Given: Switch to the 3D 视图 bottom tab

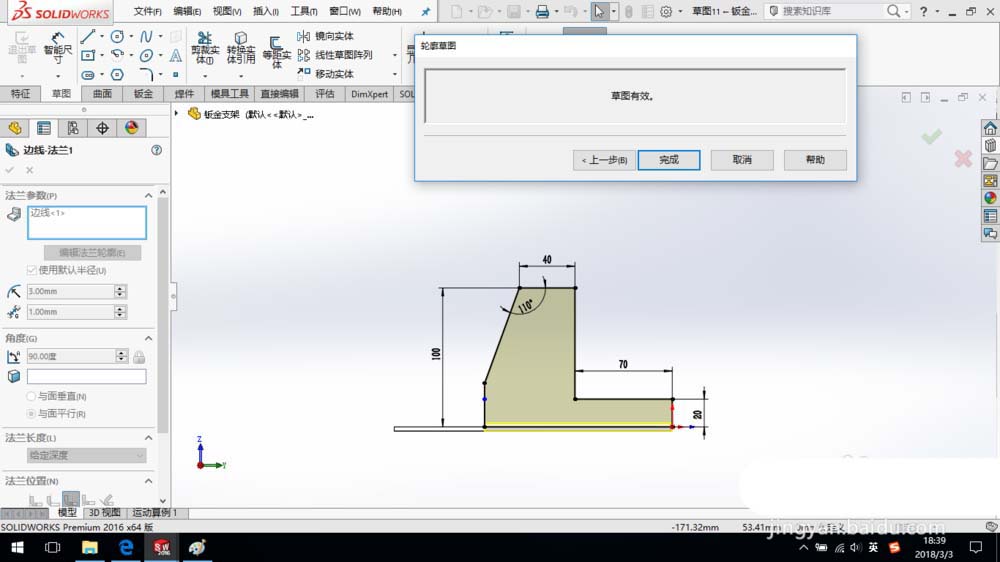Looking at the screenshot, I should pos(105,512).
